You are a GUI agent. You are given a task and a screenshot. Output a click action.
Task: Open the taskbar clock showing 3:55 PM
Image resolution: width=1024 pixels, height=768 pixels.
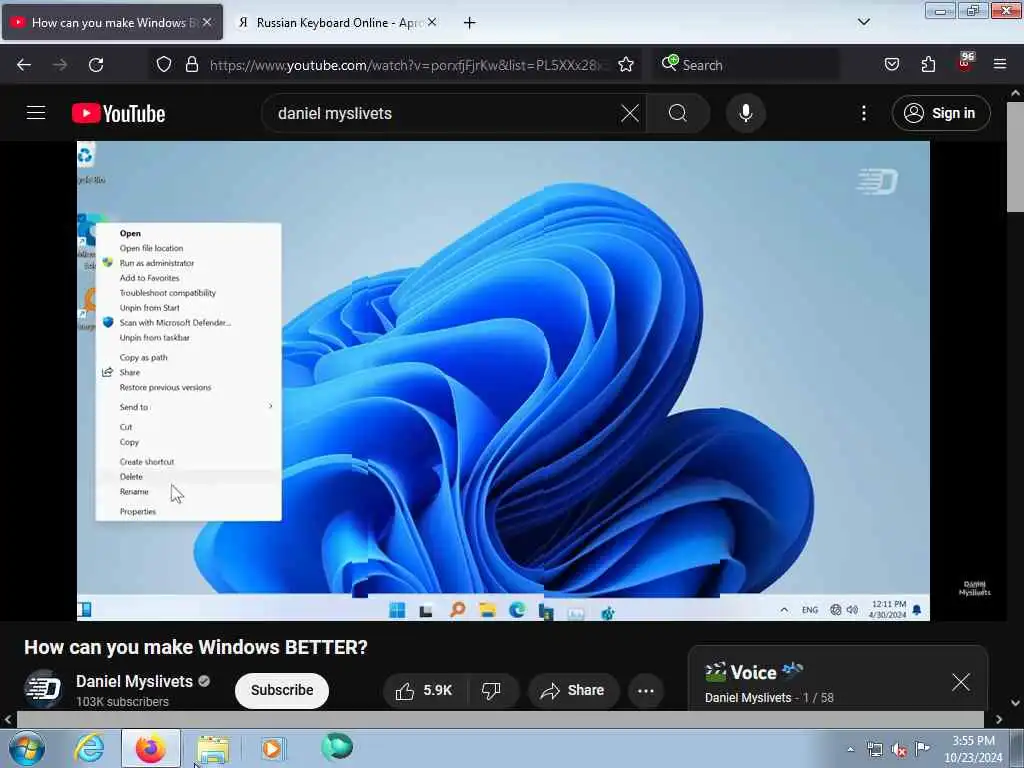point(973,749)
